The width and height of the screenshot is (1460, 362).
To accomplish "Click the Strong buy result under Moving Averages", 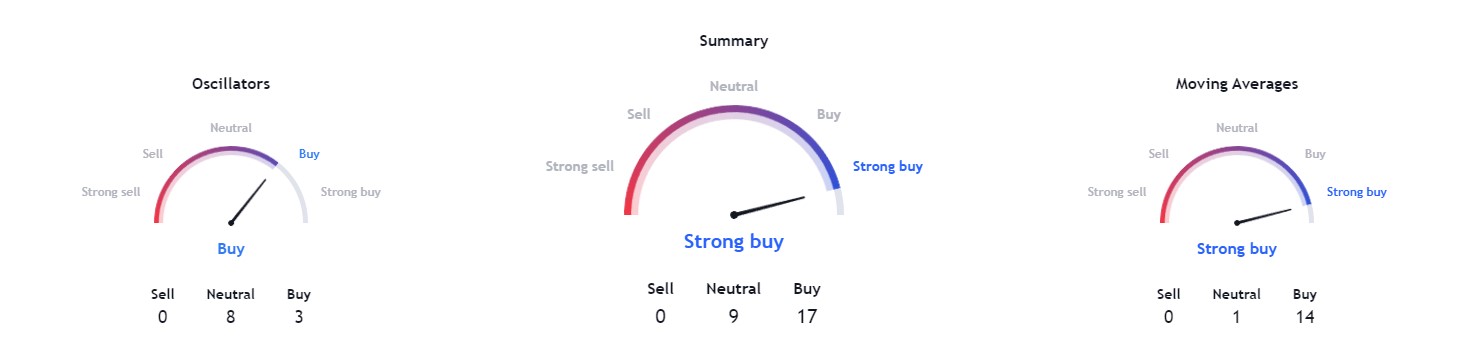I will (1237, 249).
